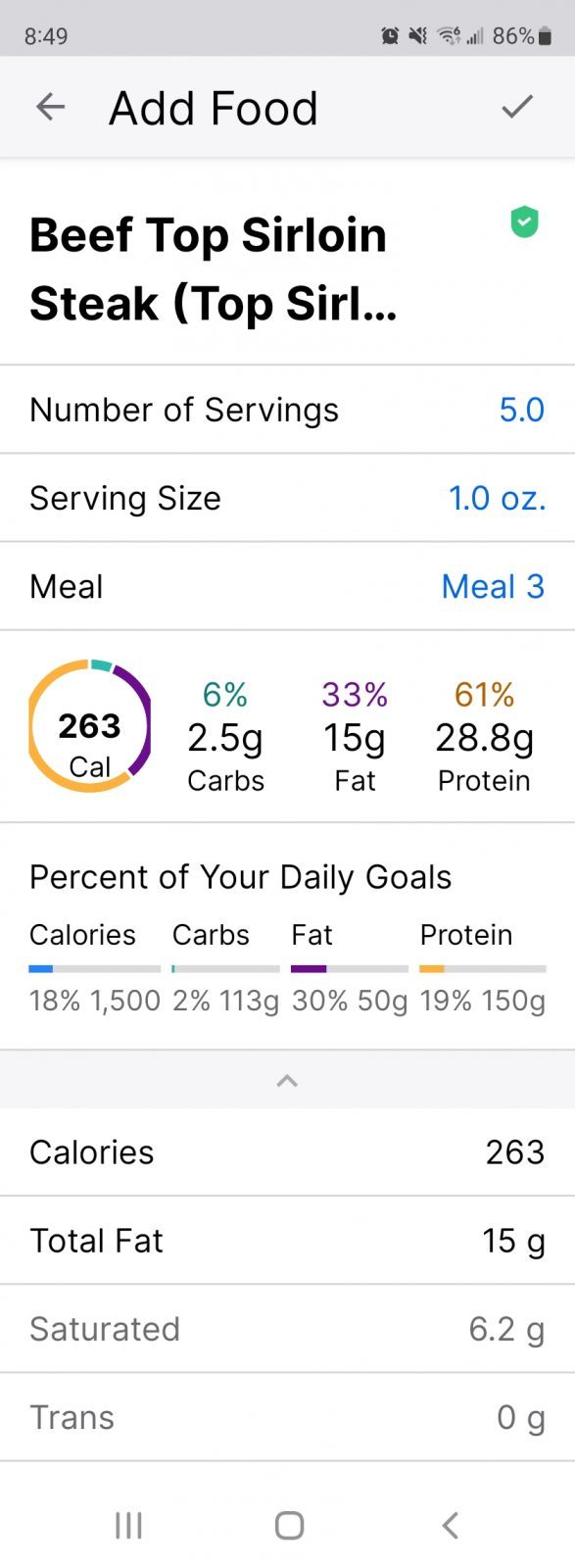Open recent apps navigation icon
Screen dimensions: 575x1568
pos(128,1525)
